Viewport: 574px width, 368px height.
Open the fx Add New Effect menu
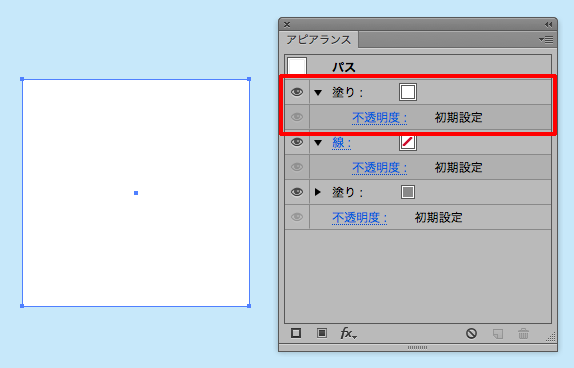tap(348, 333)
